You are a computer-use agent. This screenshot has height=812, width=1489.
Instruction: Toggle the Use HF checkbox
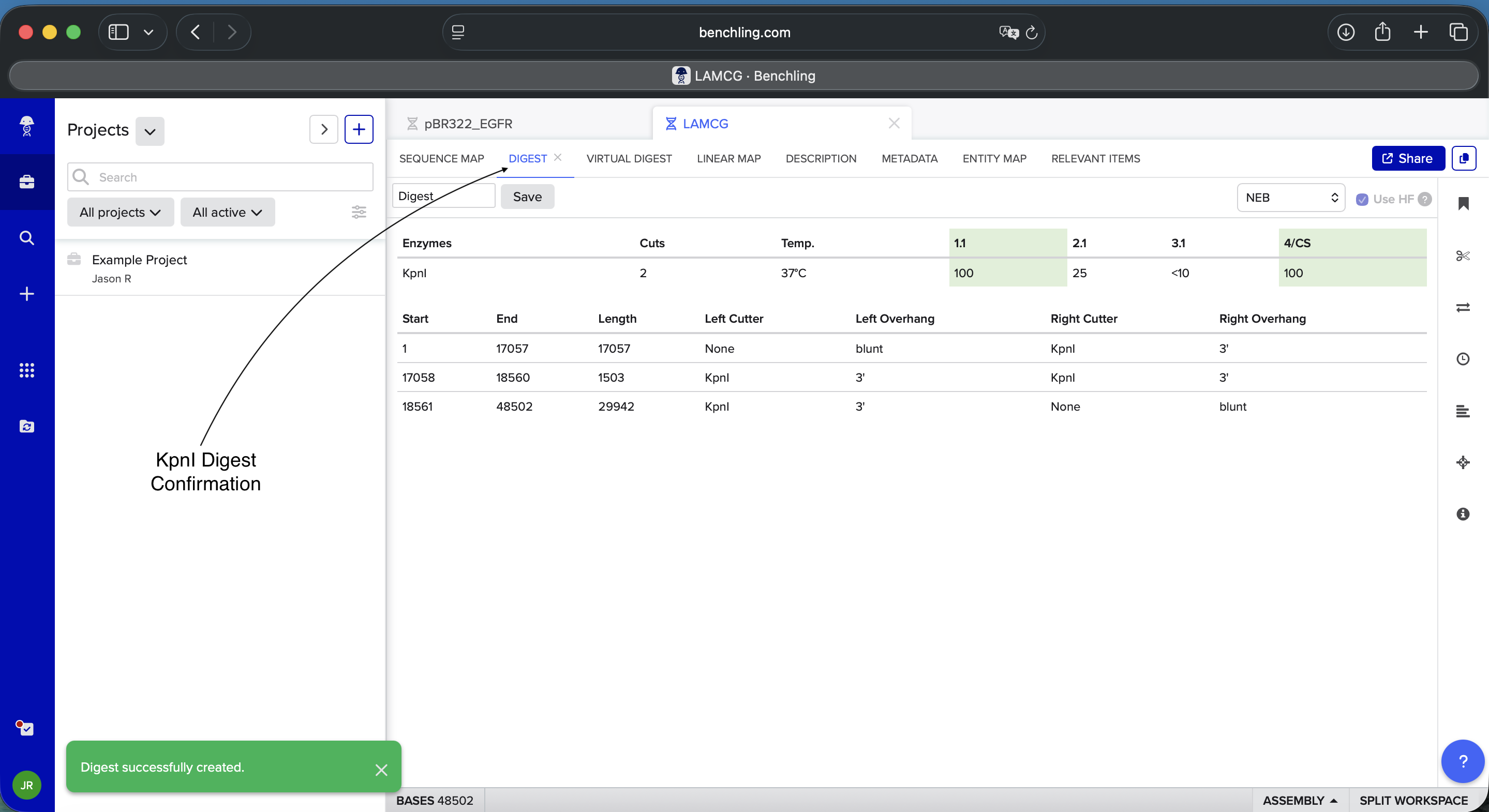coord(1362,200)
